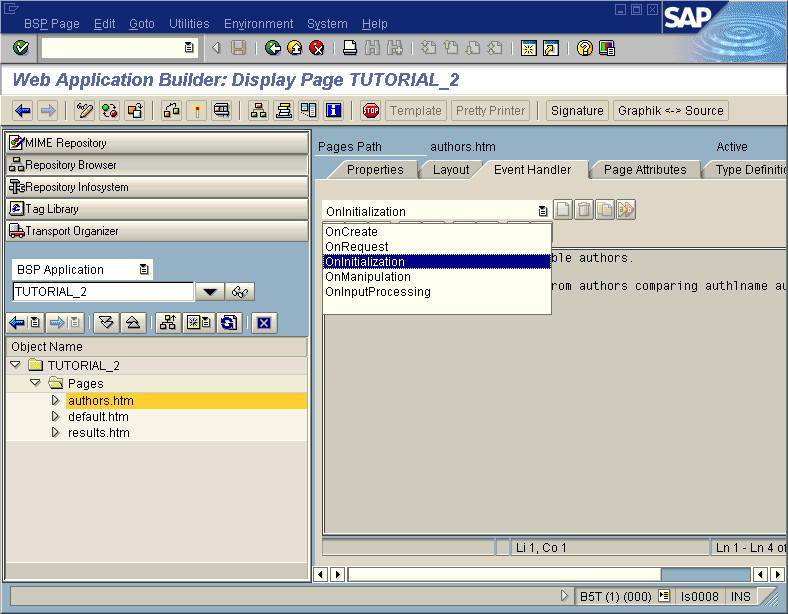788x614 pixels.
Task: Click the horizontal scrollbar thumb below the editor
Action: coord(504,574)
